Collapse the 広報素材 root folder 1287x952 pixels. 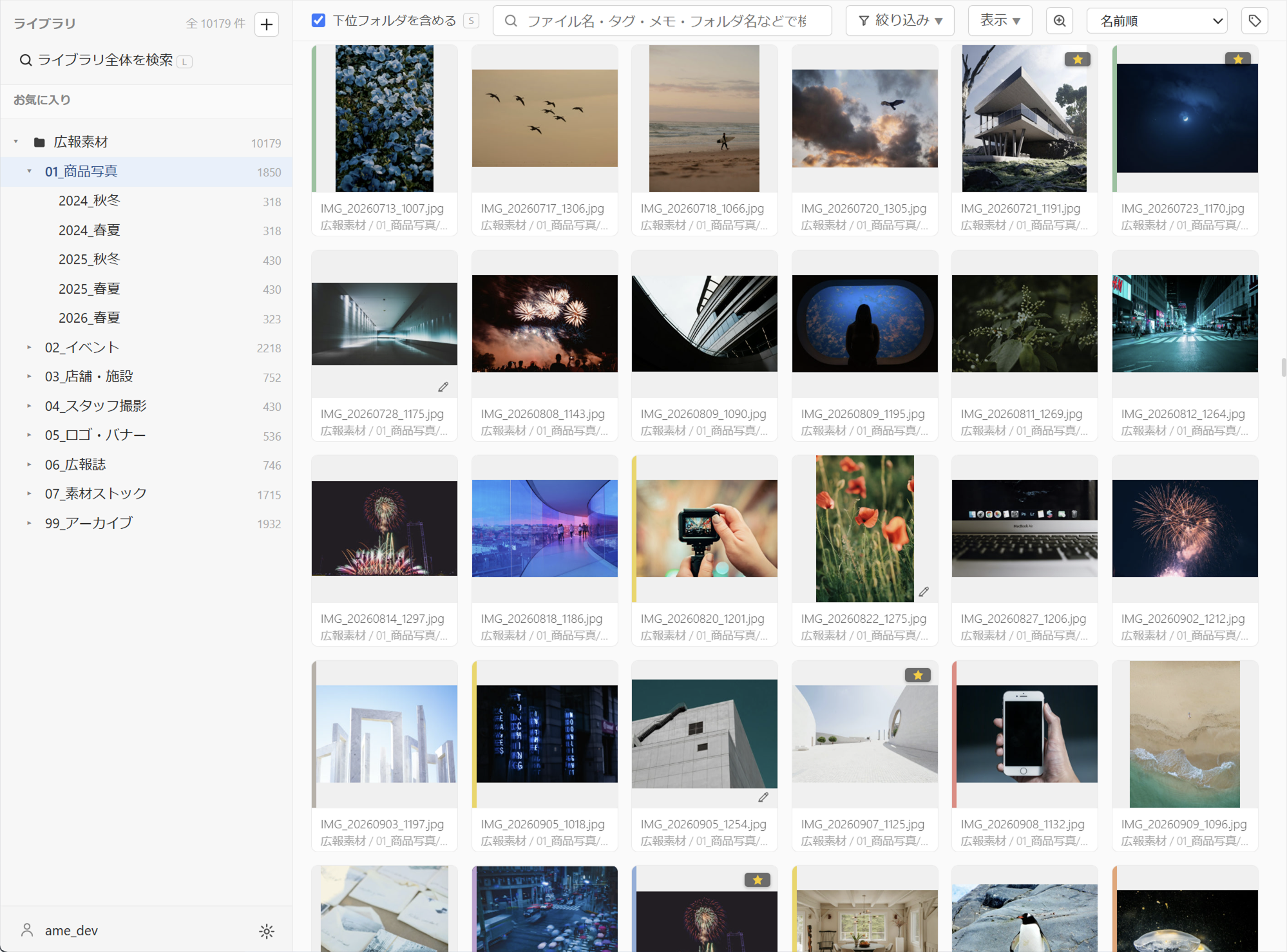pos(16,142)
